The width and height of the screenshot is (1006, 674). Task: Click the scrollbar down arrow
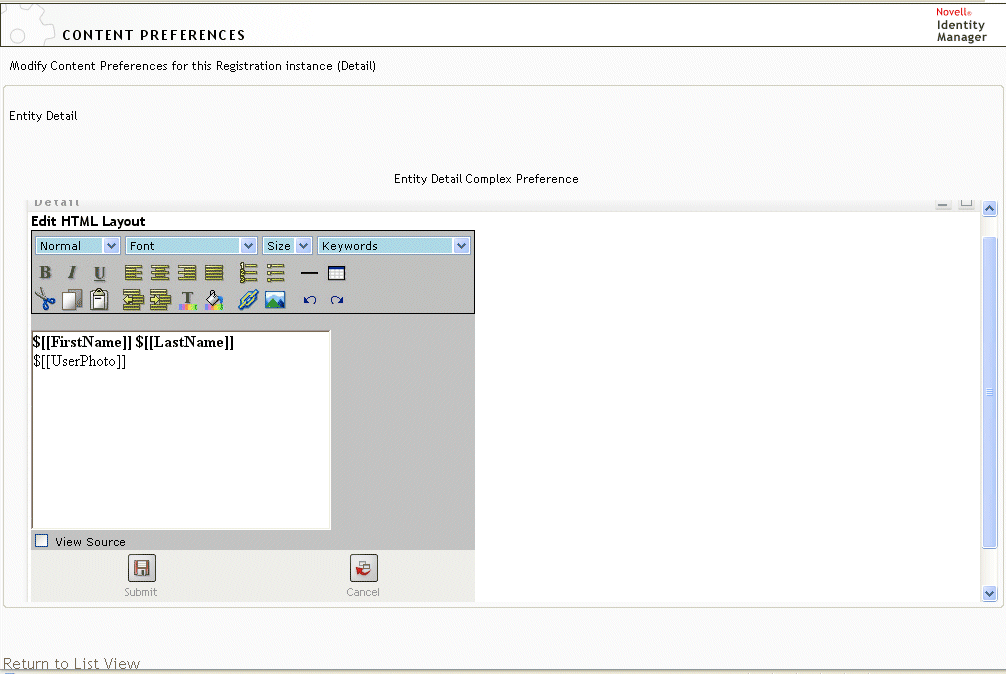point(989,594)
